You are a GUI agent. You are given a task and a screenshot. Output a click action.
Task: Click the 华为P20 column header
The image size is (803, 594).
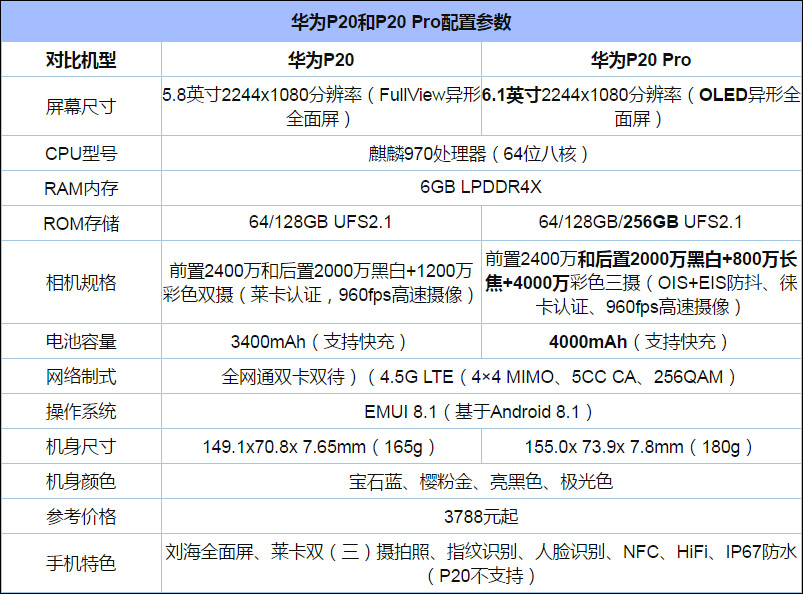pos(321,60)
